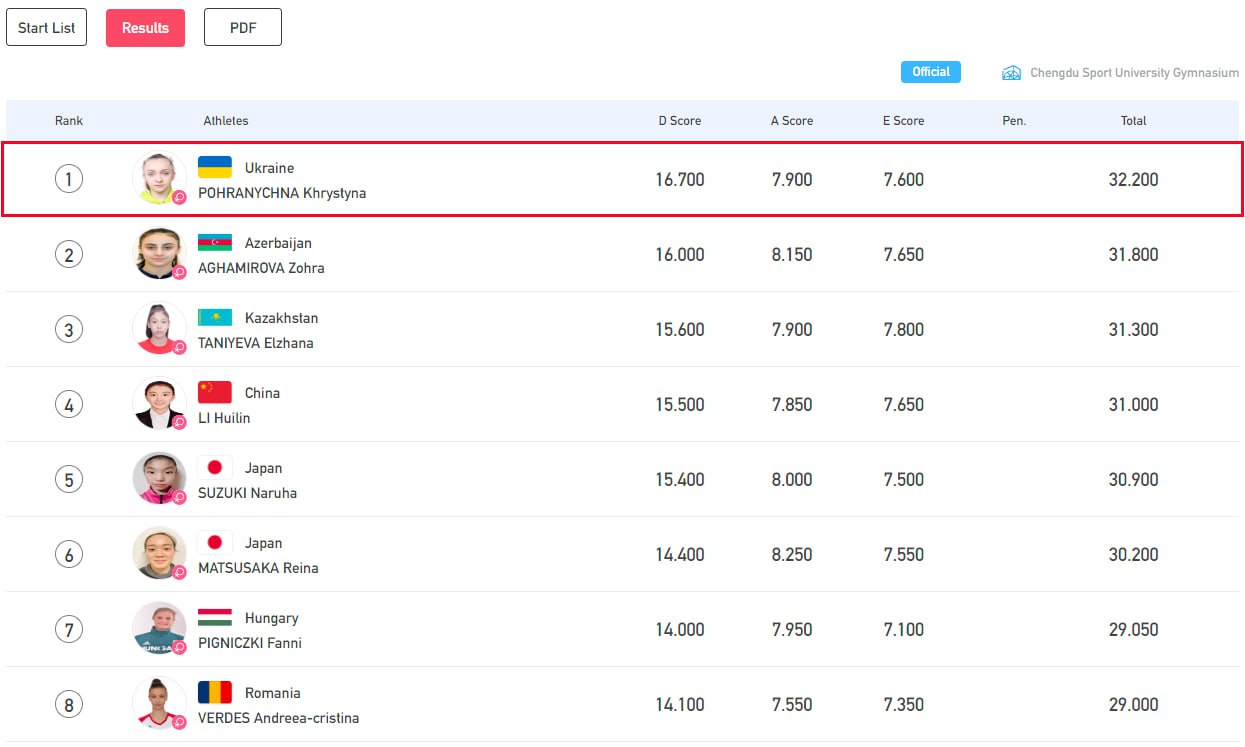Open athlete name LI Huilin

(x=224, y=418)
